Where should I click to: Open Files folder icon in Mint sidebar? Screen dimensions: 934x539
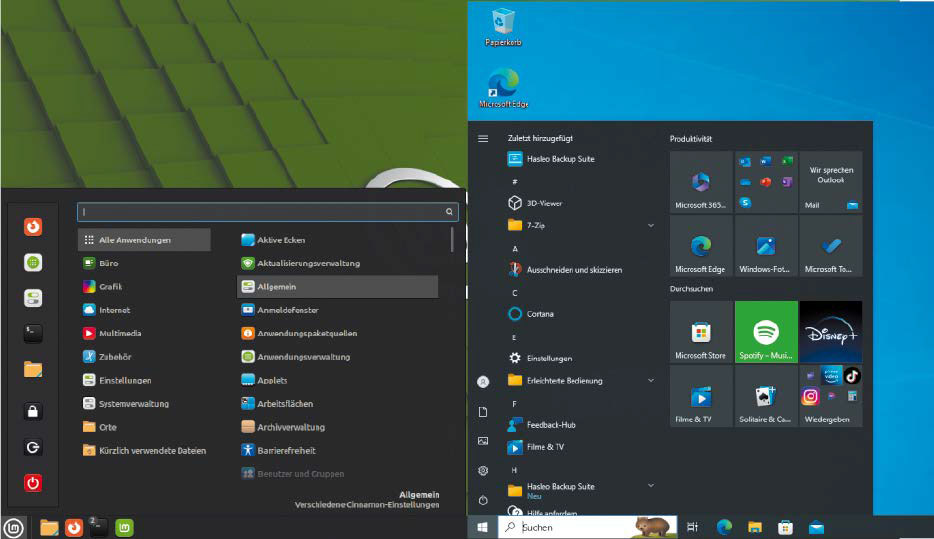(x=33, y=370)
